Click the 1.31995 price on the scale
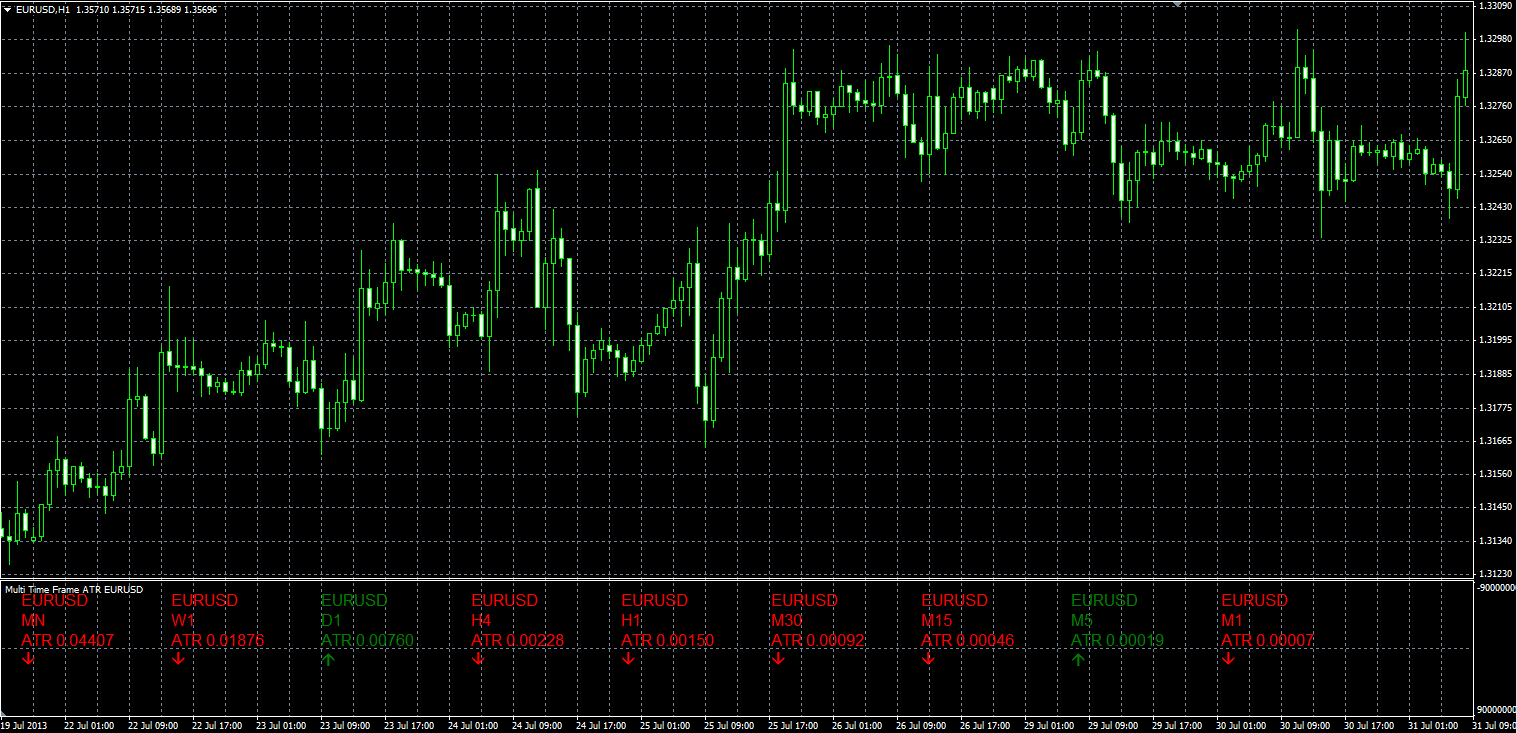The width and height of the screenshot is (1517, 733). pyautogui.click(x=1495, y=341)
